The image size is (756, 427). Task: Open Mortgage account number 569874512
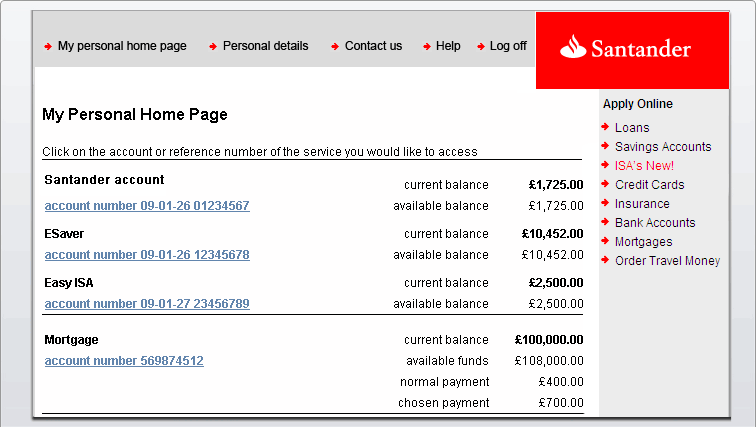click(x=124, y=360)
